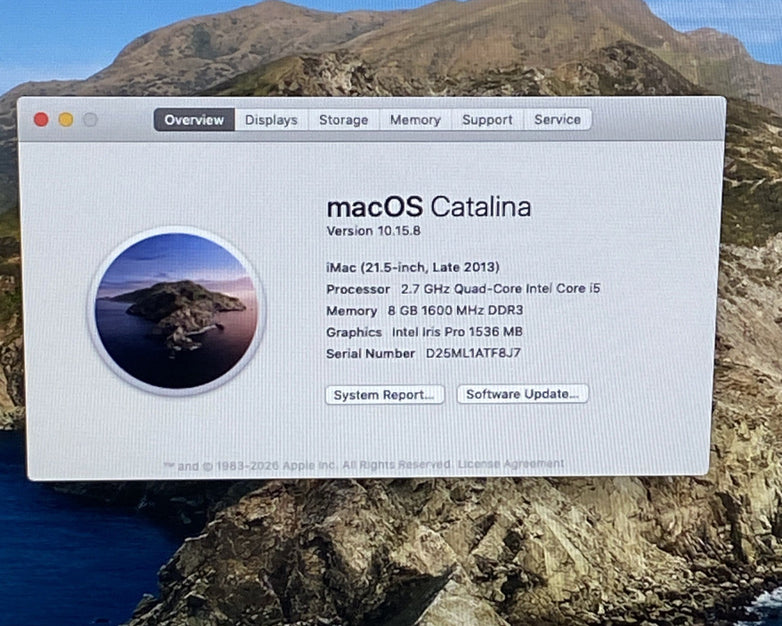Select serial number D25ML1ATF8J7
The image size is (782, 626).
tap(473, 353)
